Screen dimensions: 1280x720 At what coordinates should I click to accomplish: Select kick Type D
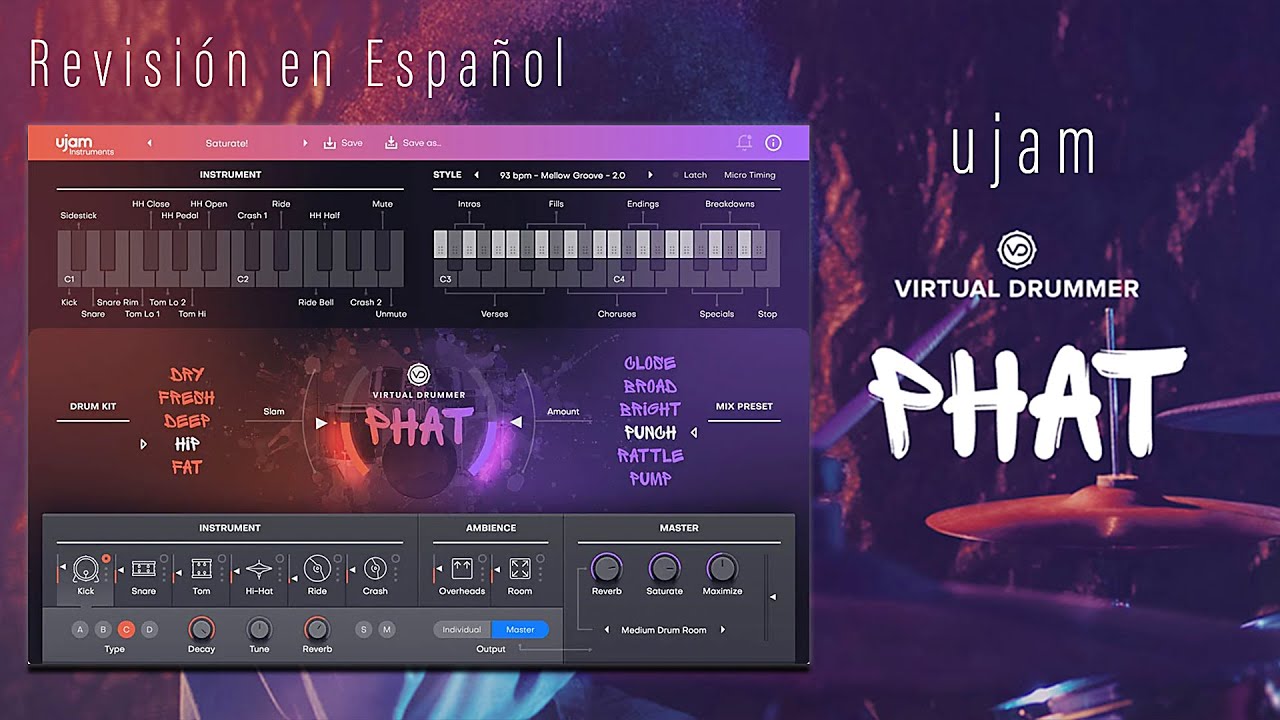149,629
